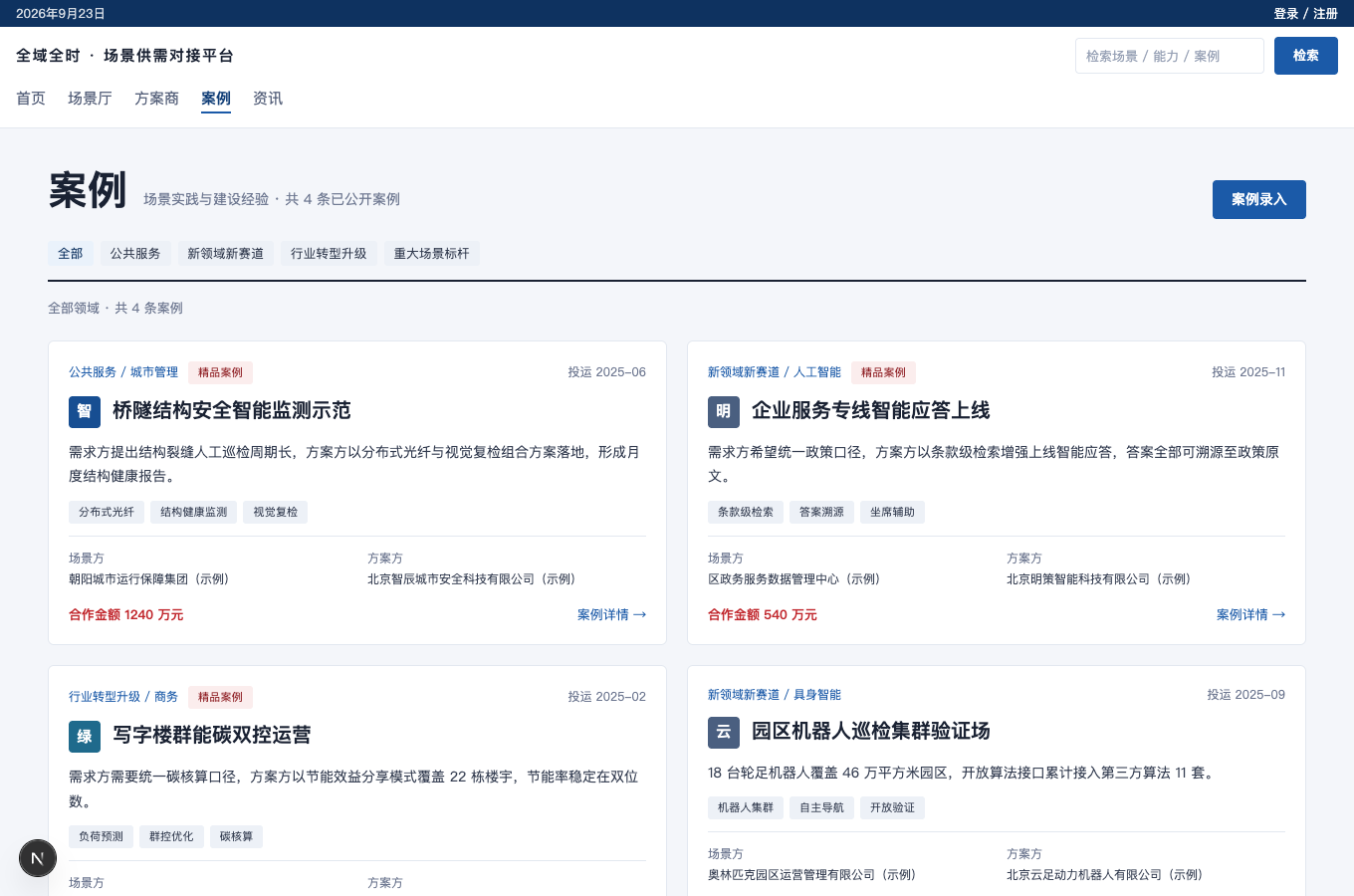Click 合作金额 1240 万元 text

click(126, 615)
